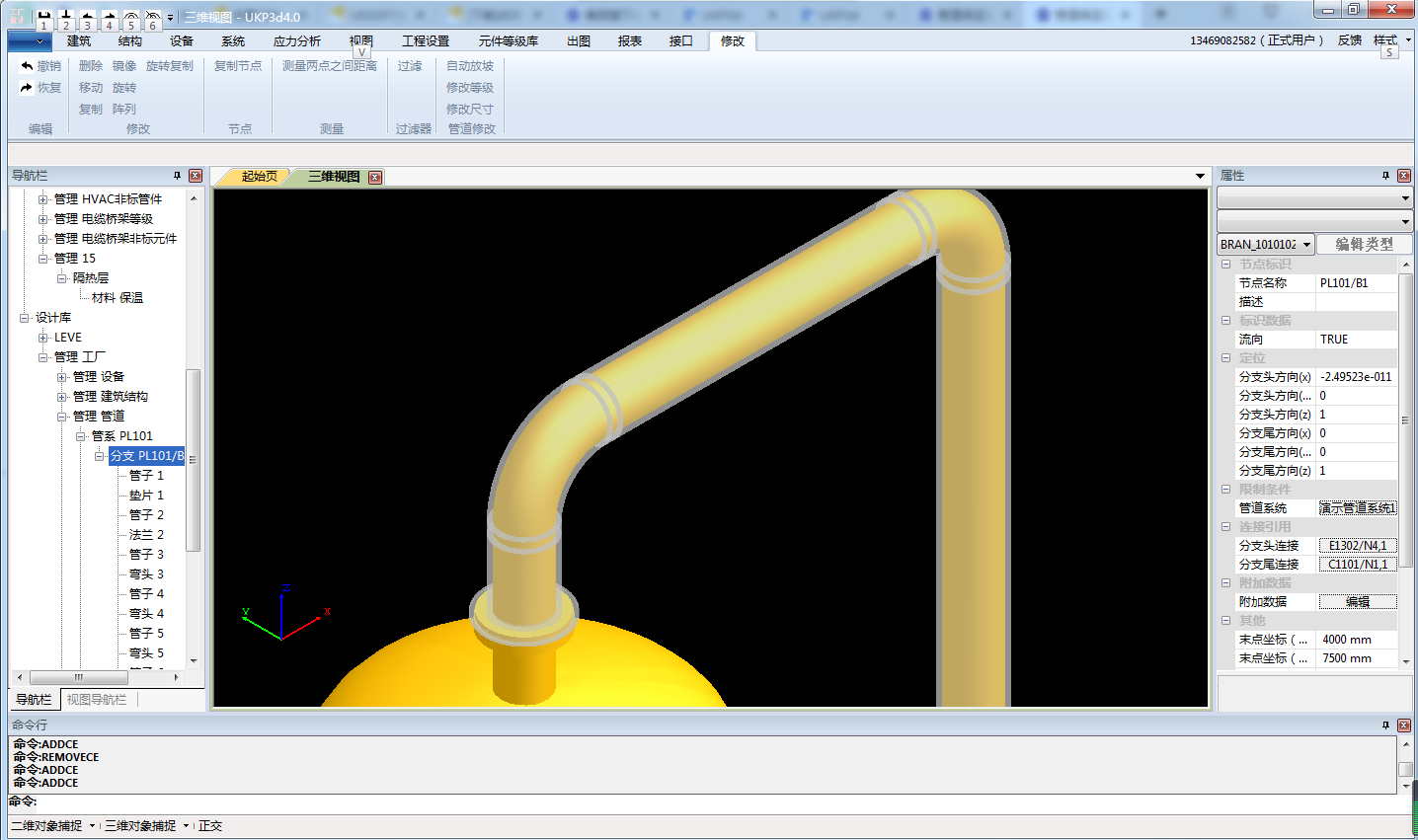Pin the 导航栏 panel with pushpin icon
This screenshot has height=840, width=1418.
pyautogui.click(x=178, y=176)
